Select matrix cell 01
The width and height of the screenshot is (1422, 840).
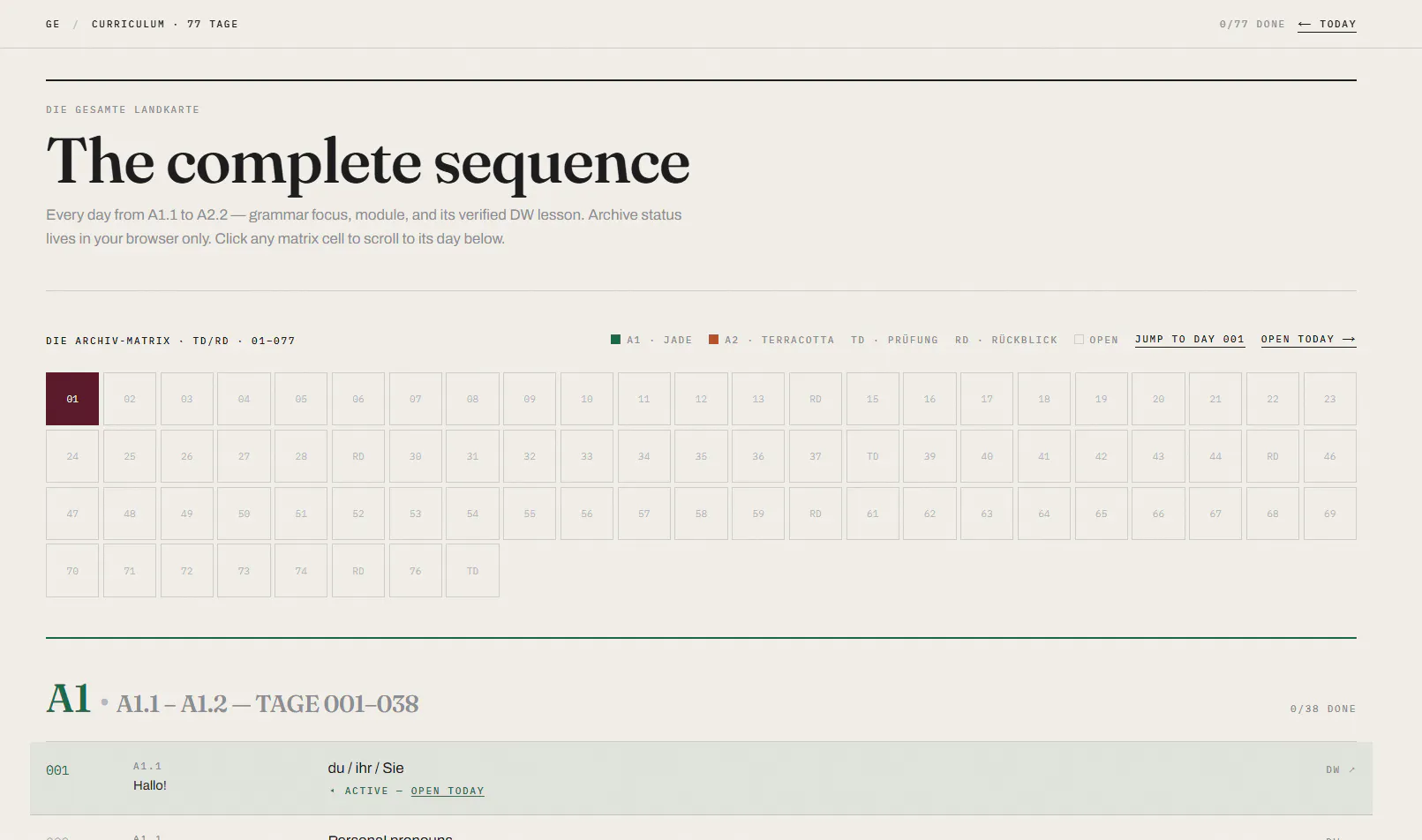72,399
